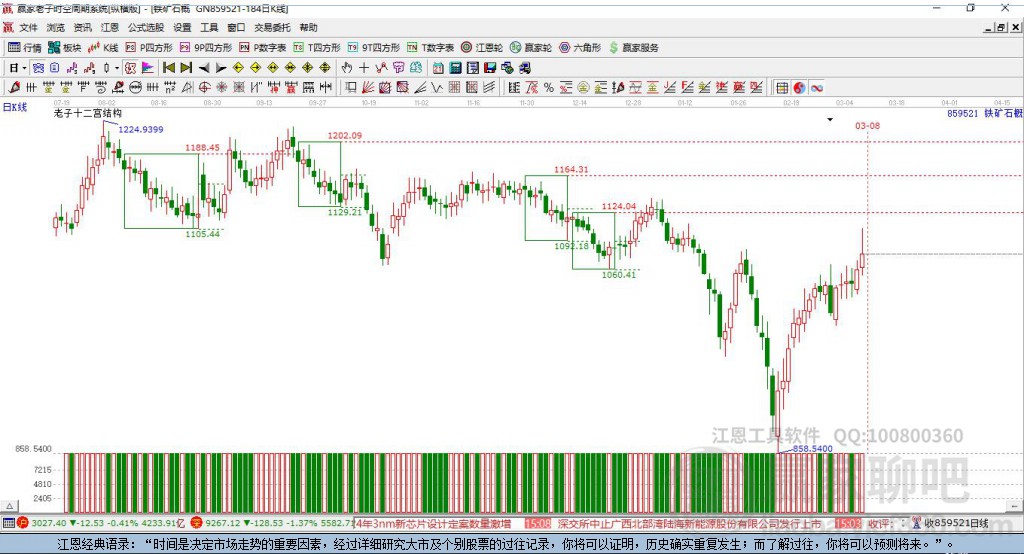Jump to first bar icon
Screen dimensions: 1024x554
169,67
